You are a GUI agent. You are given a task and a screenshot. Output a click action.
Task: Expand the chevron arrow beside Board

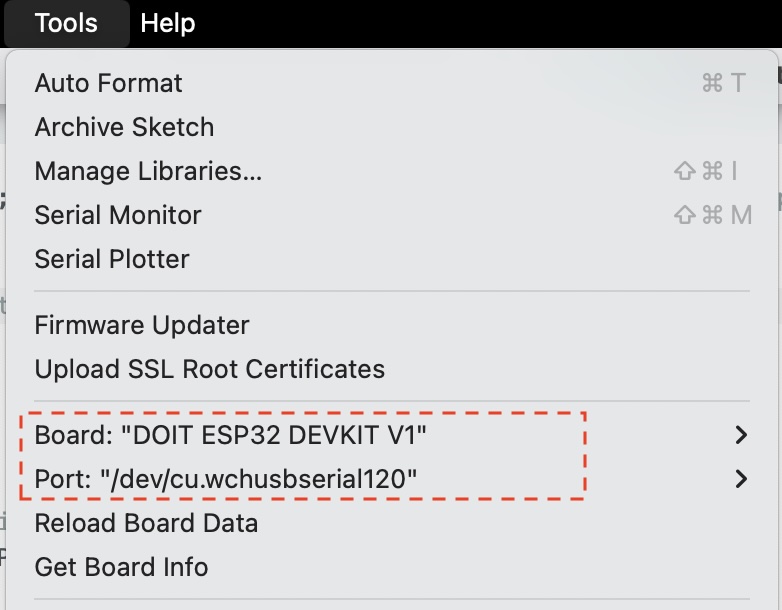point(741,435)
